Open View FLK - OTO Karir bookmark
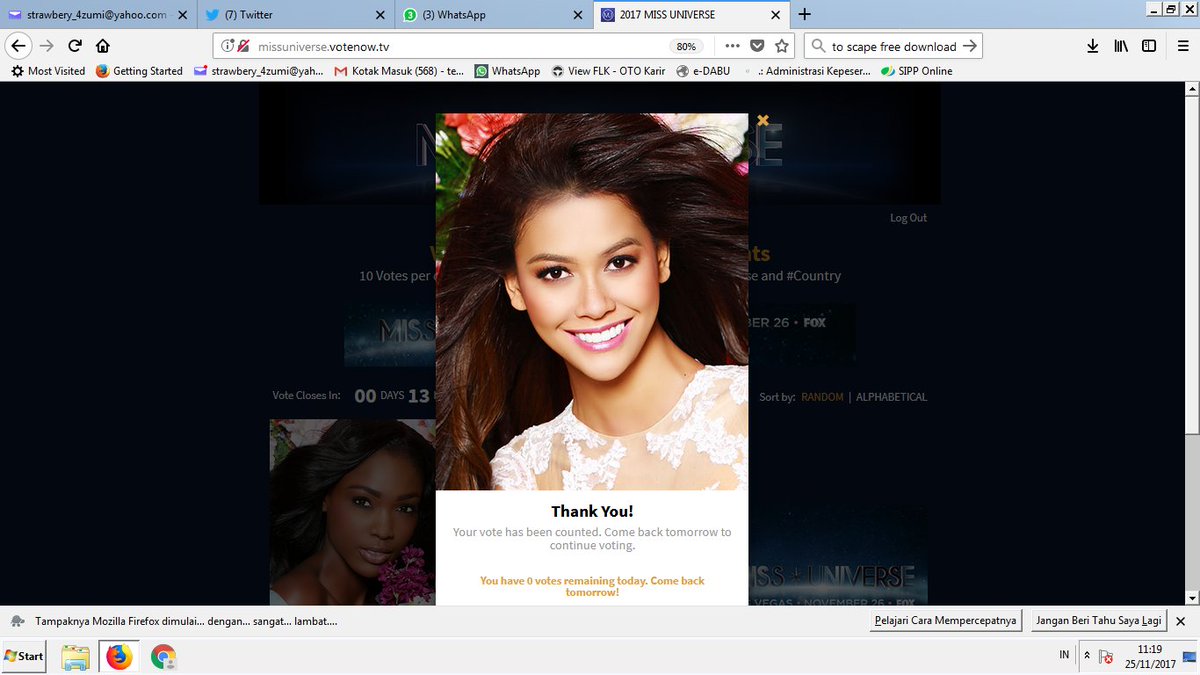The image size is (1200, 675). (610, 71)
